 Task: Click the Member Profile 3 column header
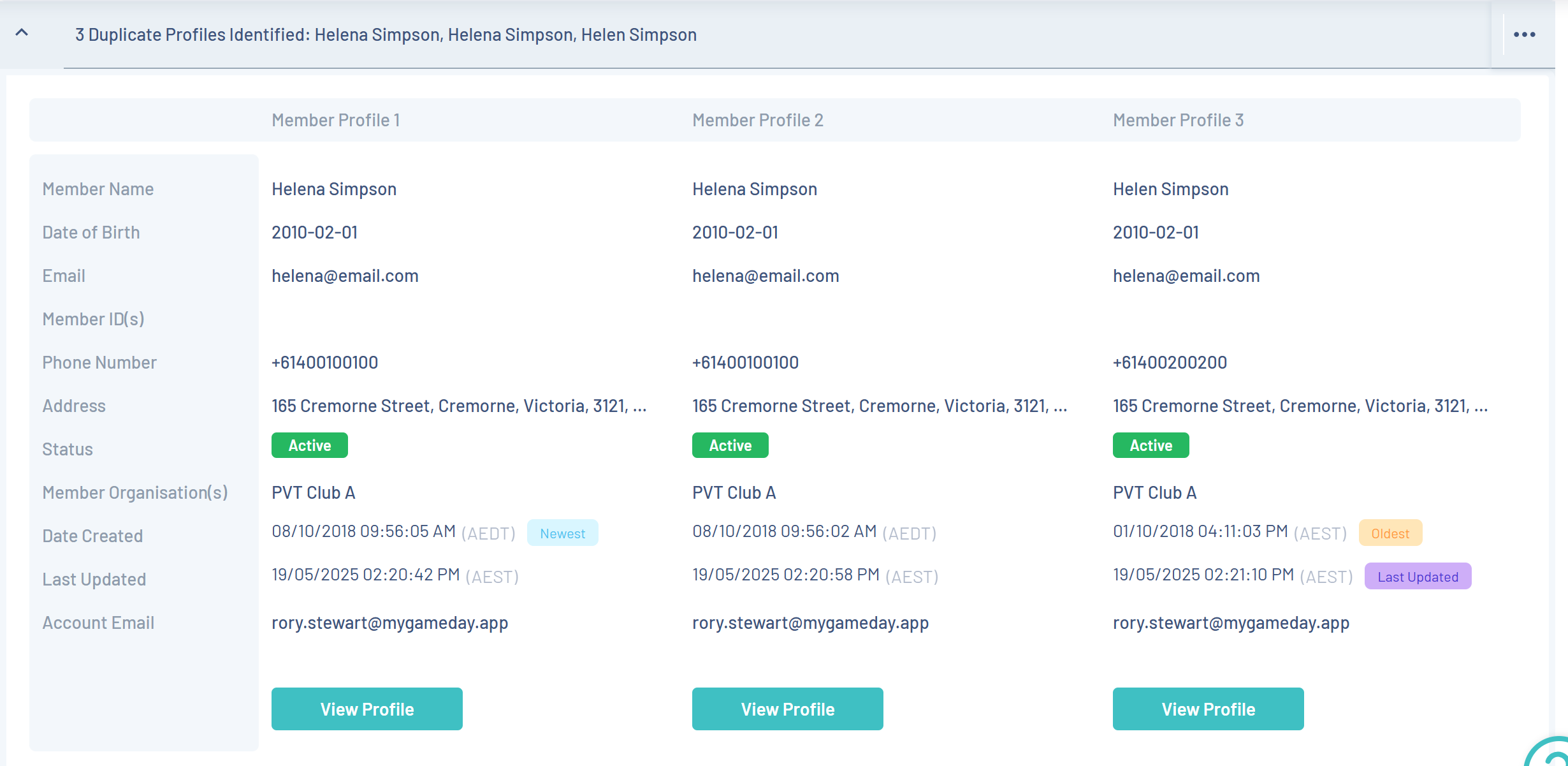point(1178,120)
